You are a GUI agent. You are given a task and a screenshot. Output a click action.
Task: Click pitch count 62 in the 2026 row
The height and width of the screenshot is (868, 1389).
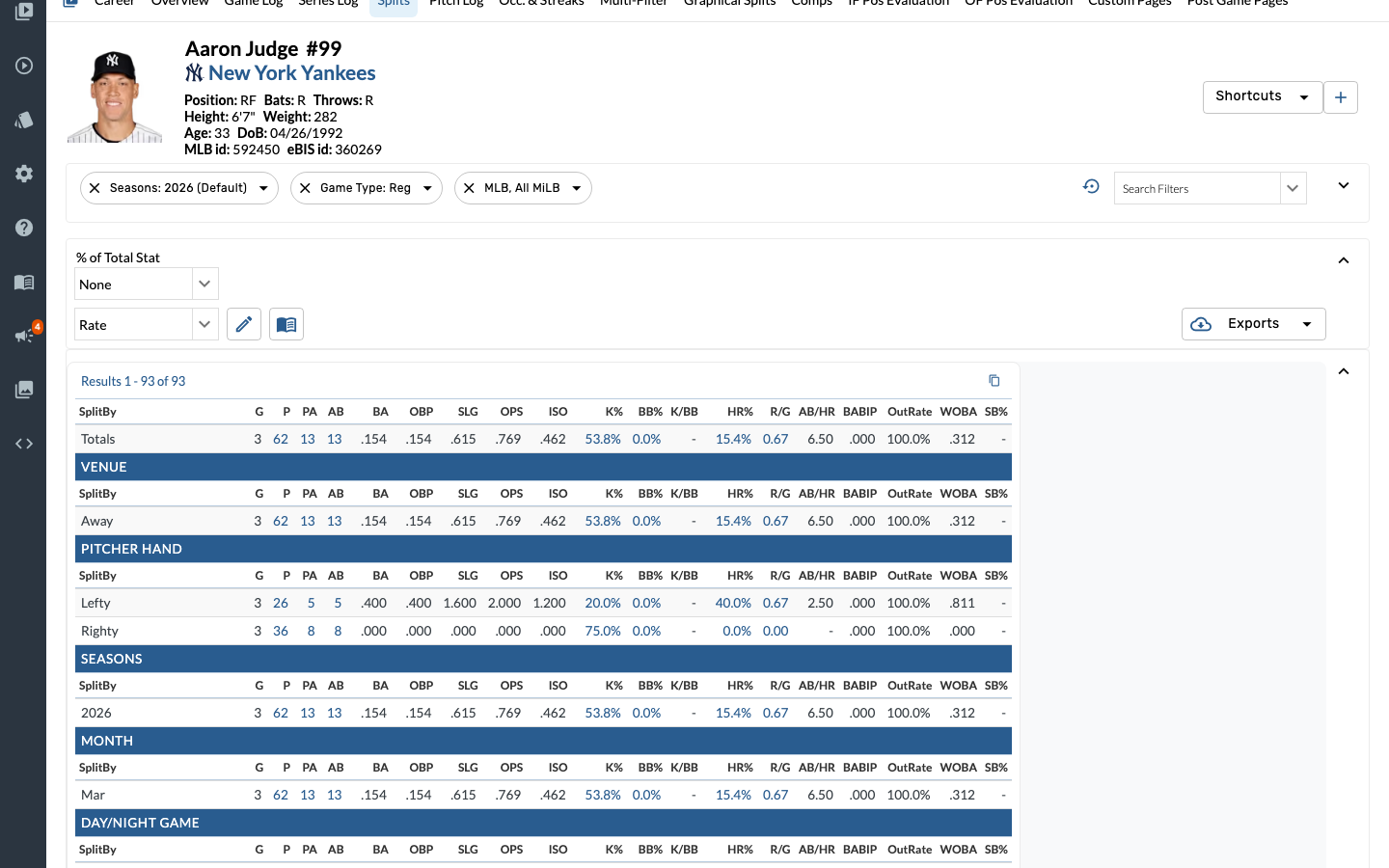click(281, 713)
